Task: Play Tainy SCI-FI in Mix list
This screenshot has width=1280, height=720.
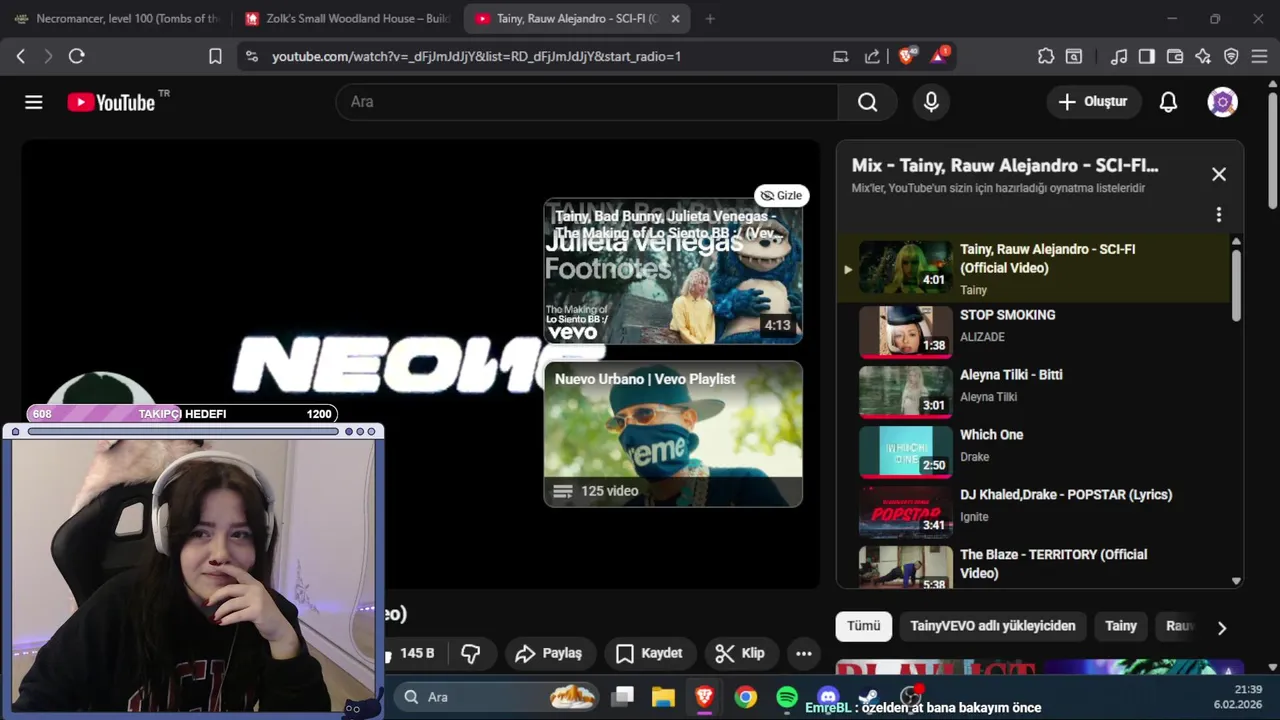Action: click(1033, 268)
